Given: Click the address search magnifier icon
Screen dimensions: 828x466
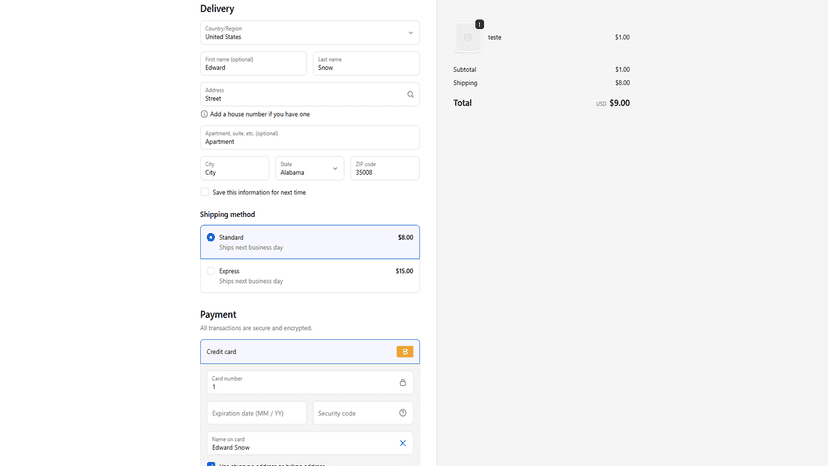Looking at the screenshot, I should tap(410, 95).
